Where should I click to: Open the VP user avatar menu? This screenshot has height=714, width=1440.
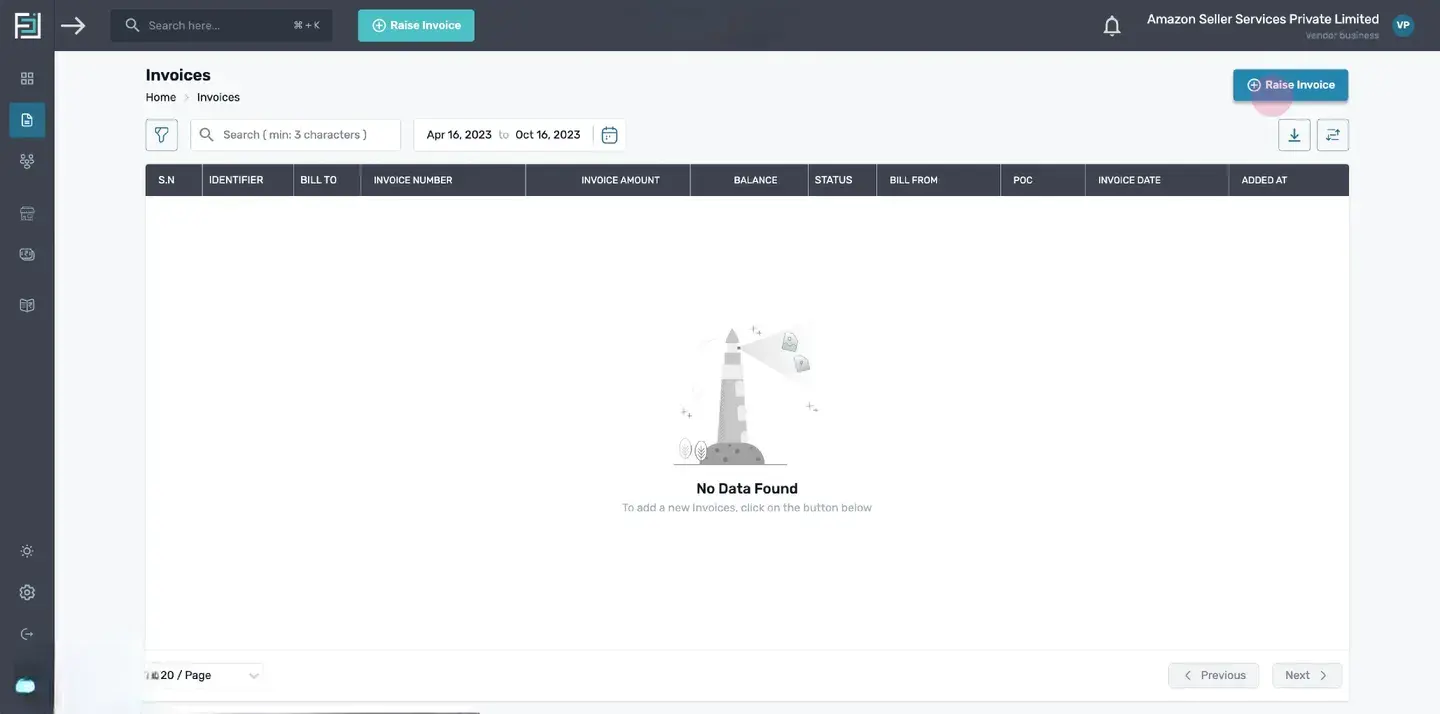(x=1403, y=25)
